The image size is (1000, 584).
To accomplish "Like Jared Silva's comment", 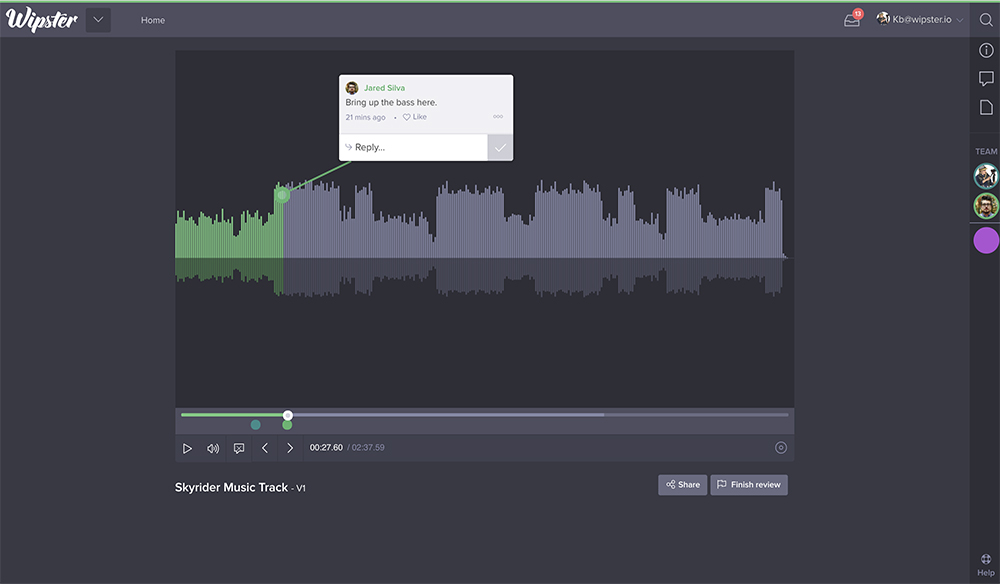I will (x=415, y=117).
